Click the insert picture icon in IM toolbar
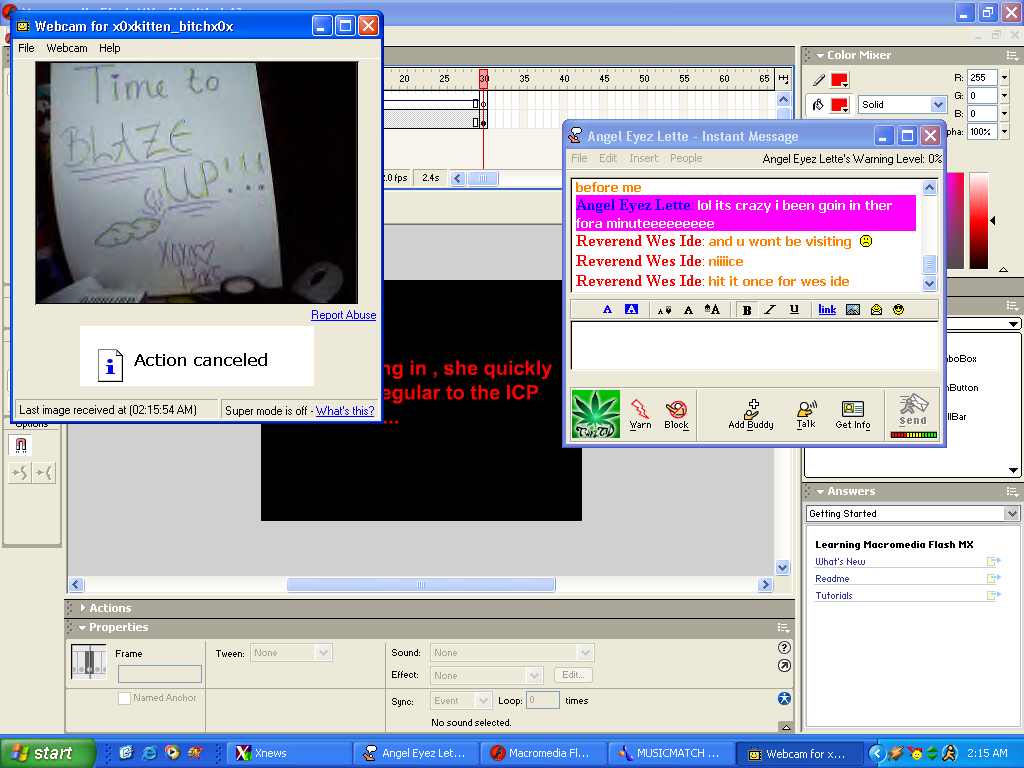This screenshot has height=768, width=1024. (x=853, y=310)
